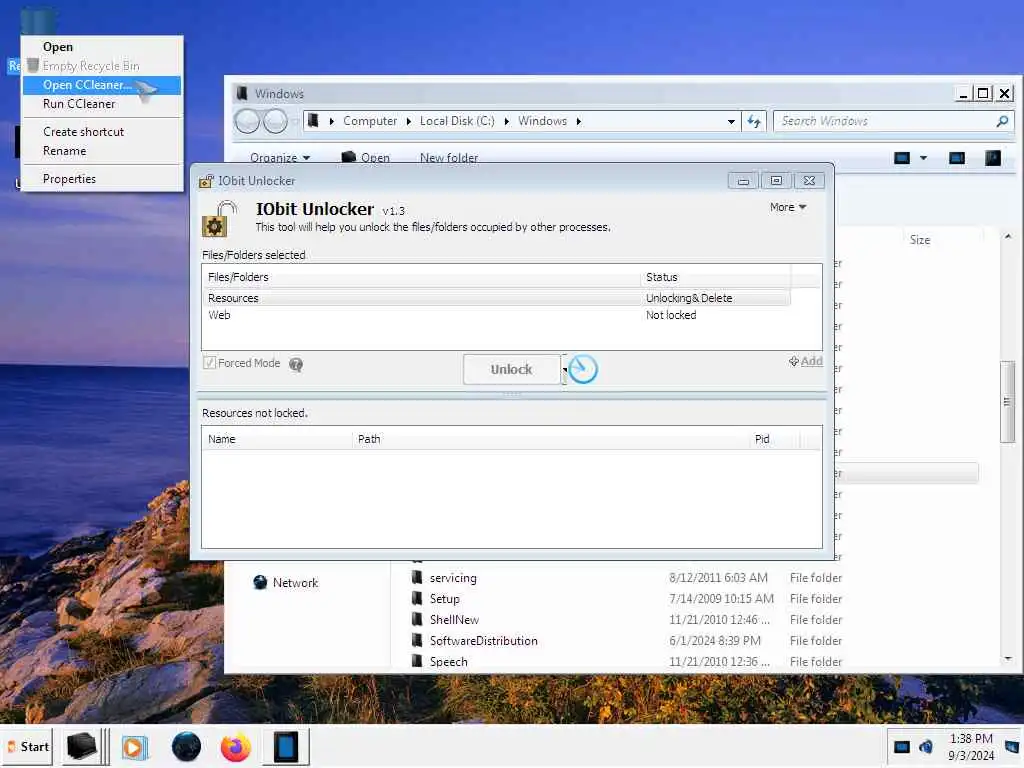The width and height of the screenshot is (1024, 768).
Task: Click the volume icon in system tray
Action: pyautogui.click(x=926, y=746)
